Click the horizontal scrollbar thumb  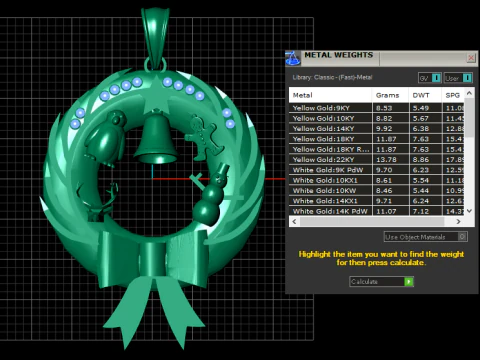pos(372,221)
